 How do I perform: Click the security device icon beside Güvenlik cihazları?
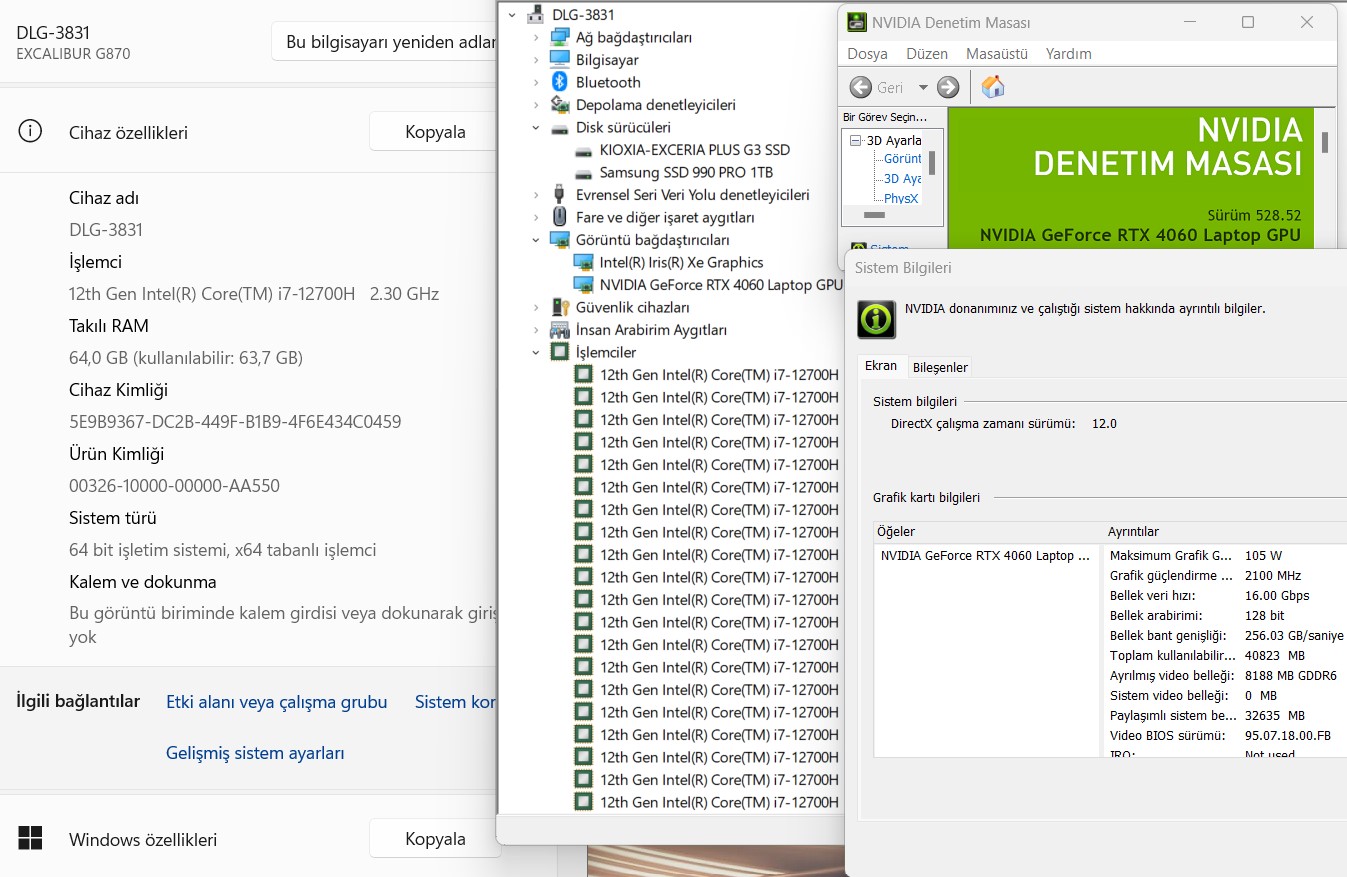pyautogui.click(x=560, y=307)
